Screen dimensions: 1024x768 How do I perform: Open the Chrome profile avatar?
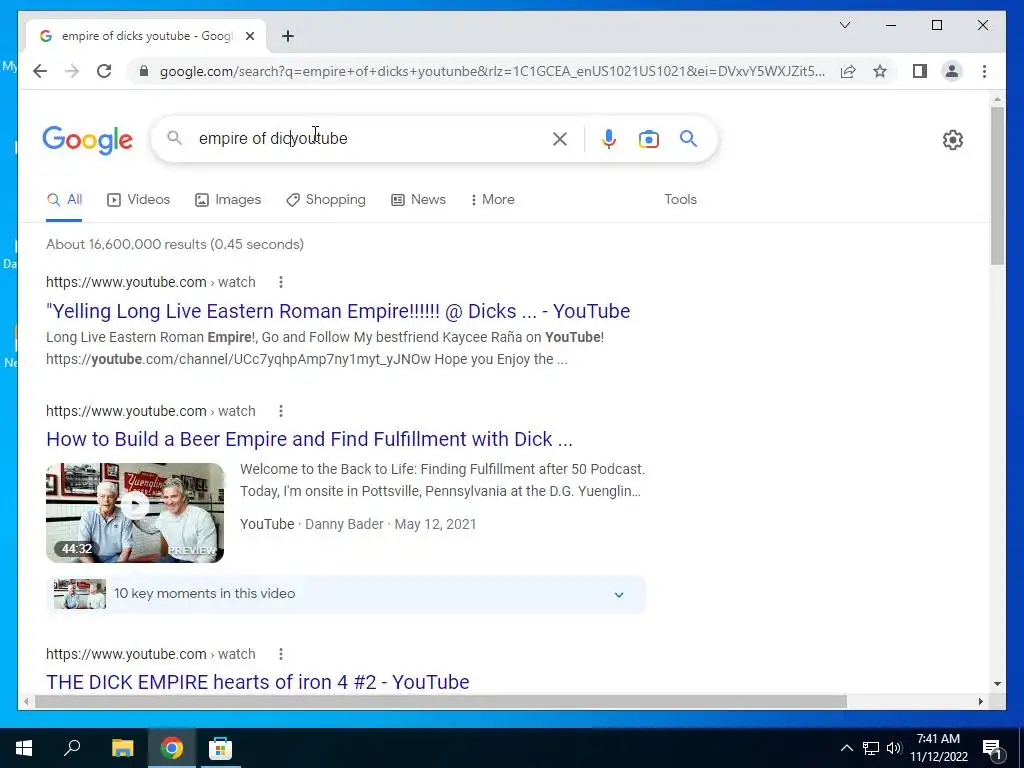pos(952,71)
